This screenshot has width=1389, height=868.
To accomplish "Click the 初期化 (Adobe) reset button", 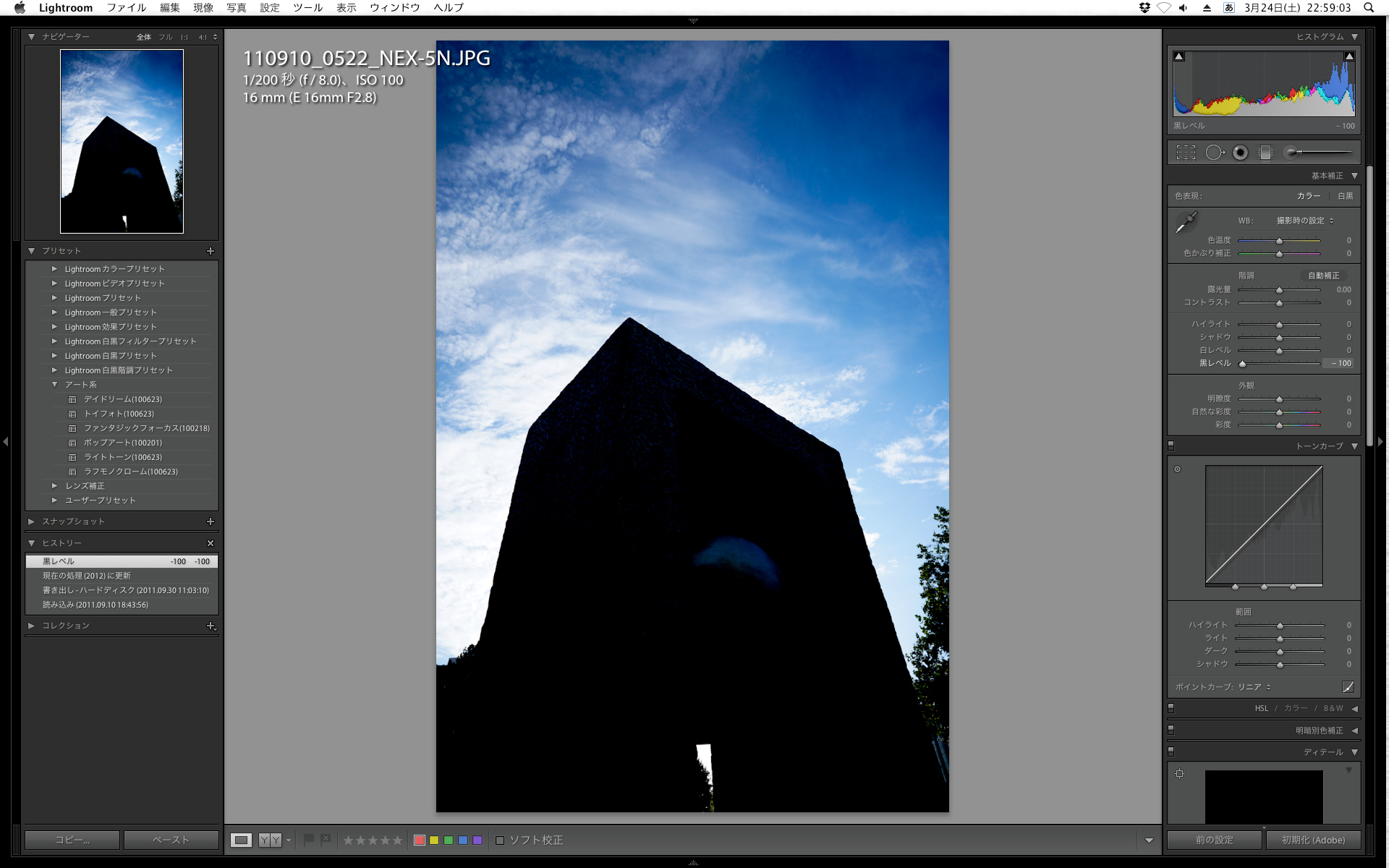I will (1313, 840).
